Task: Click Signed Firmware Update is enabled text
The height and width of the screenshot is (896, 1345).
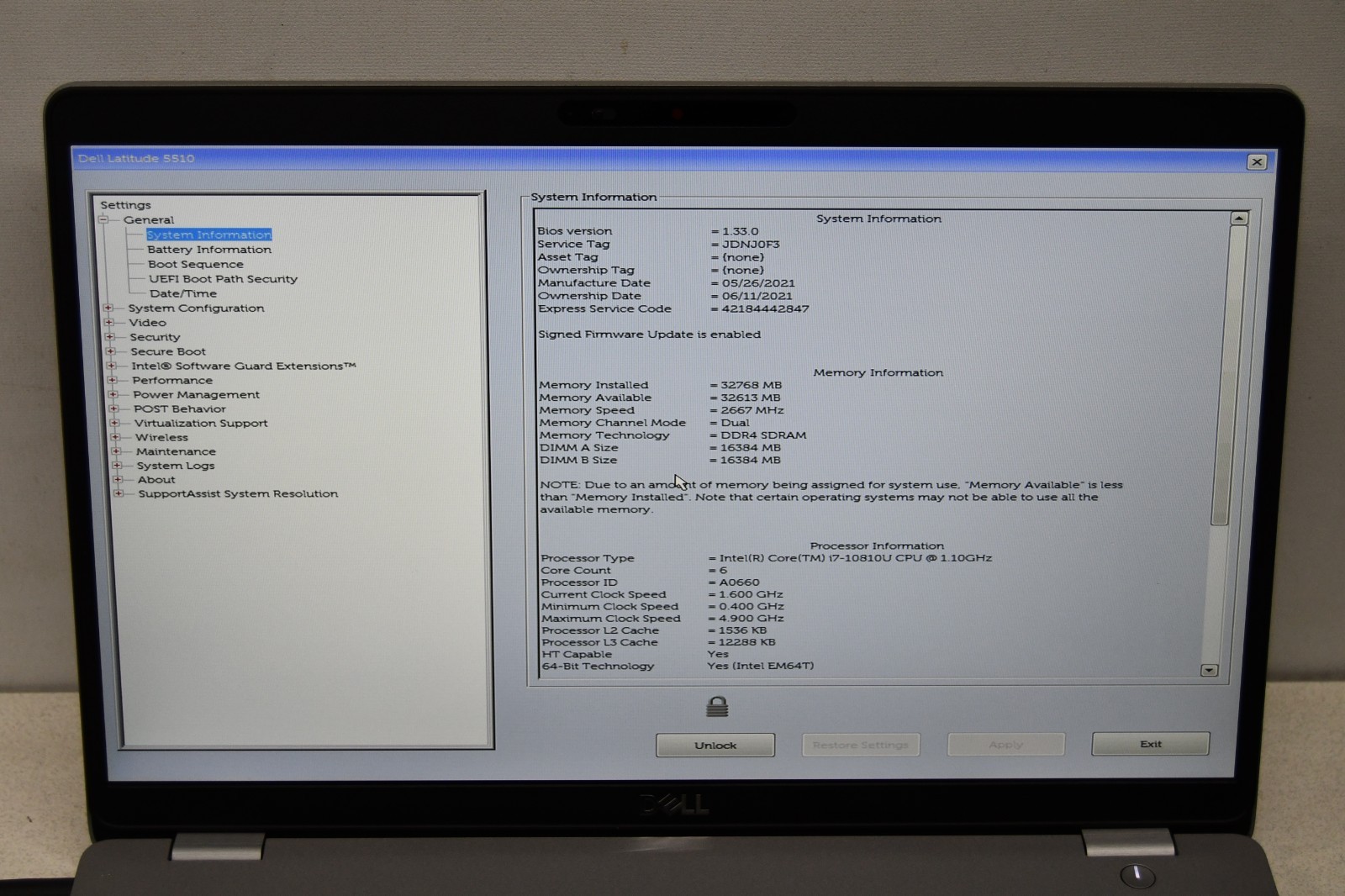Action: coord(649,335)
